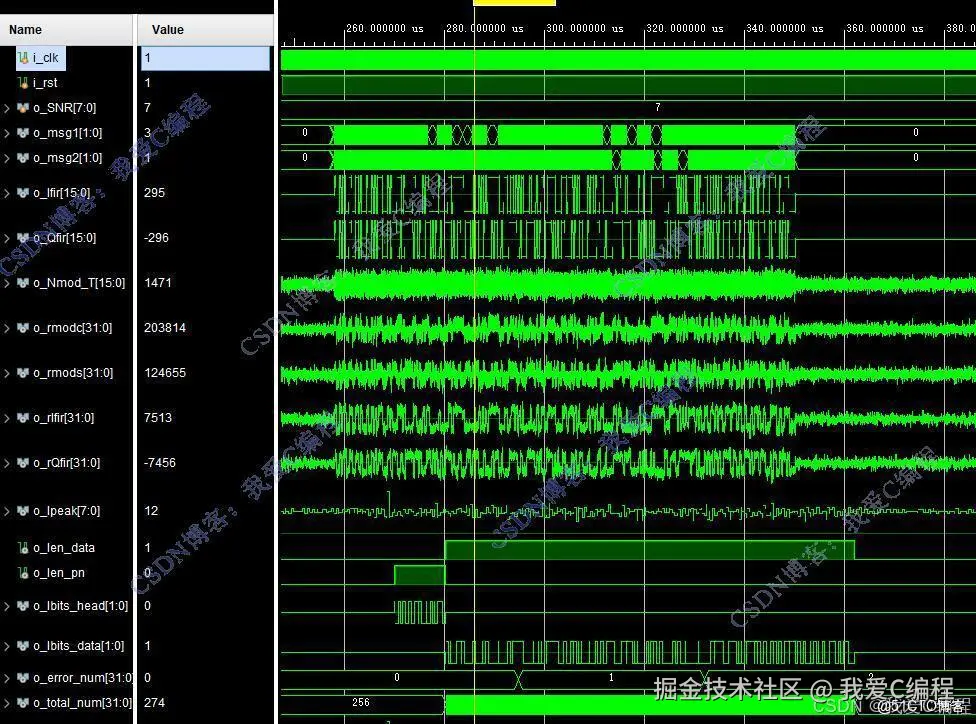Expand the o_rmodc[31:0] bus

coord(7,328)
